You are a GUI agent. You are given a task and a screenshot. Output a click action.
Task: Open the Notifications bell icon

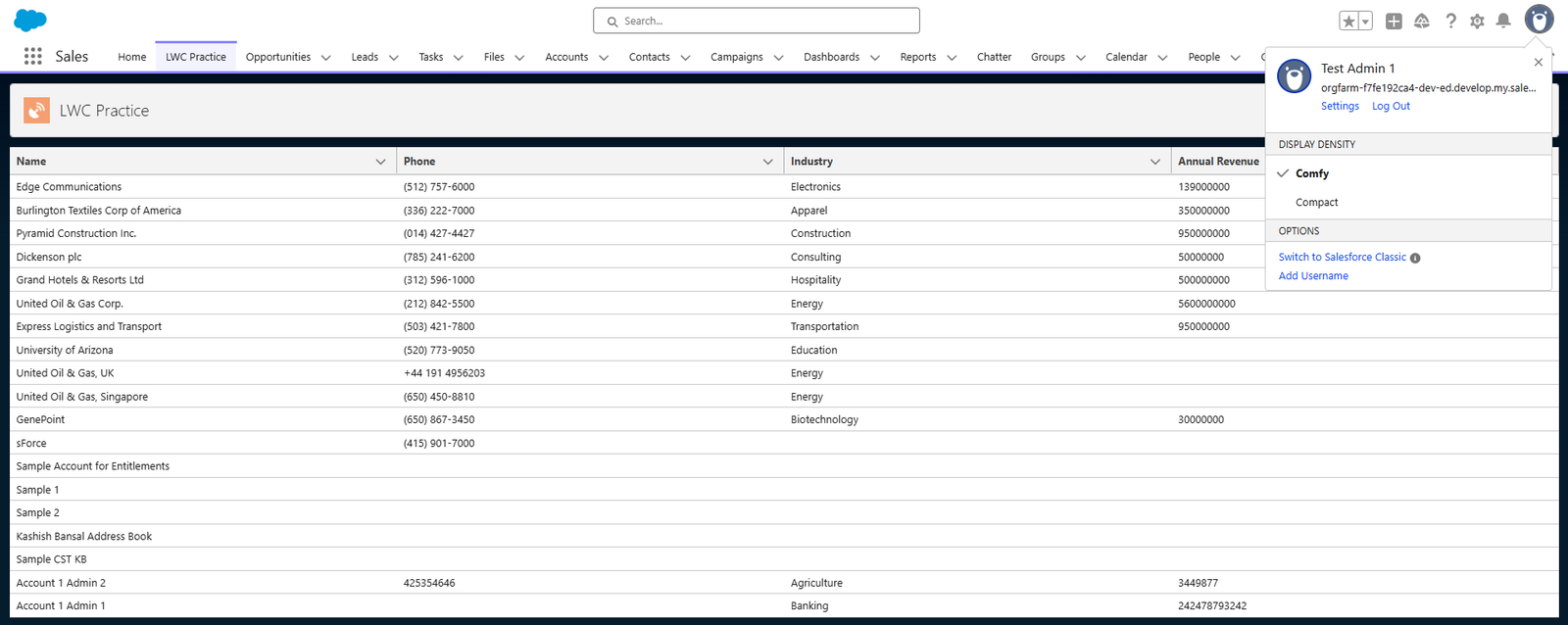pyautogui.click(x=1503, y=22)
